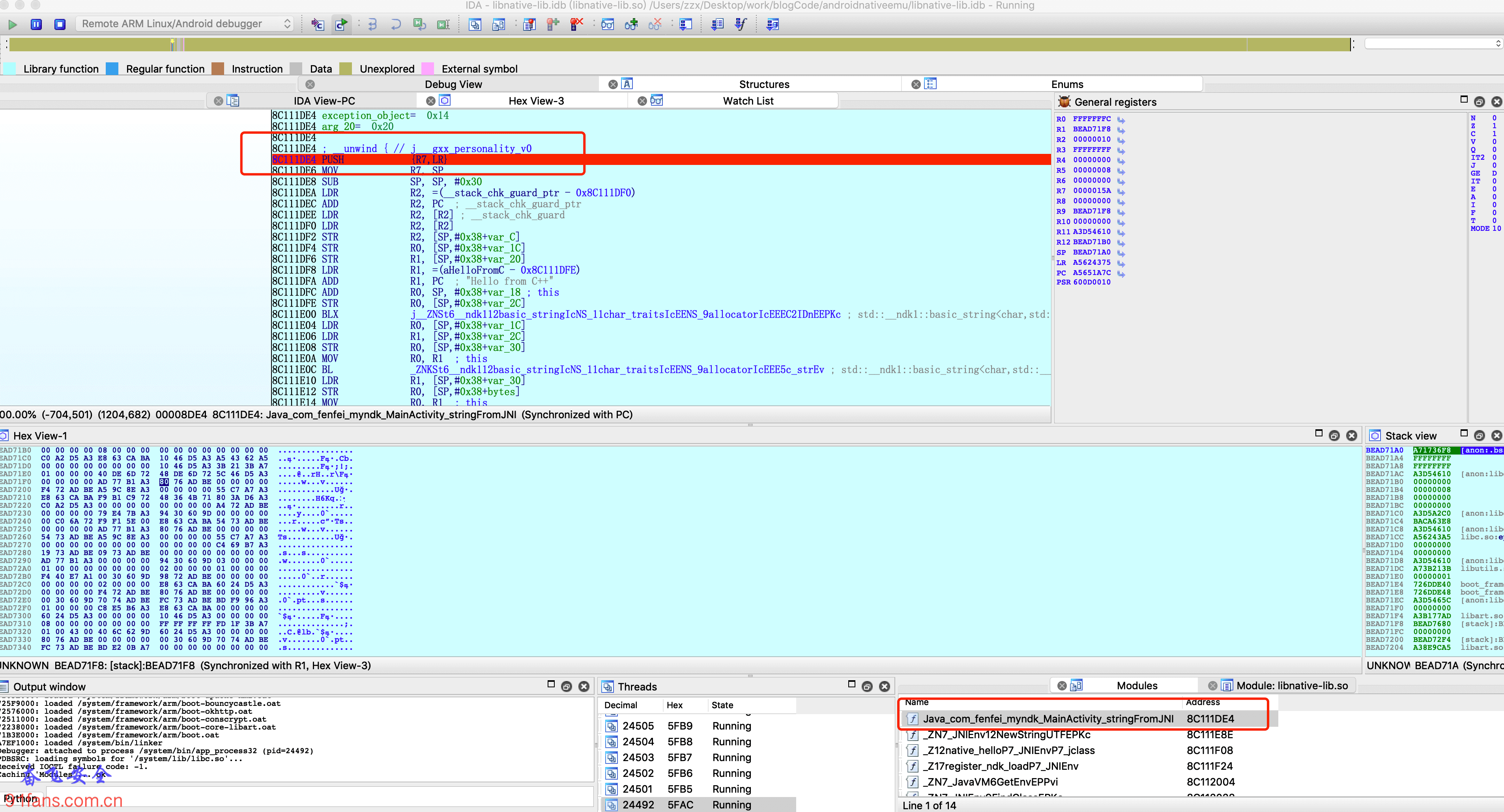Click the highlighted green arrow C toolbar icon
This screenshot has width=1504, height=812.
coord(342,24)
